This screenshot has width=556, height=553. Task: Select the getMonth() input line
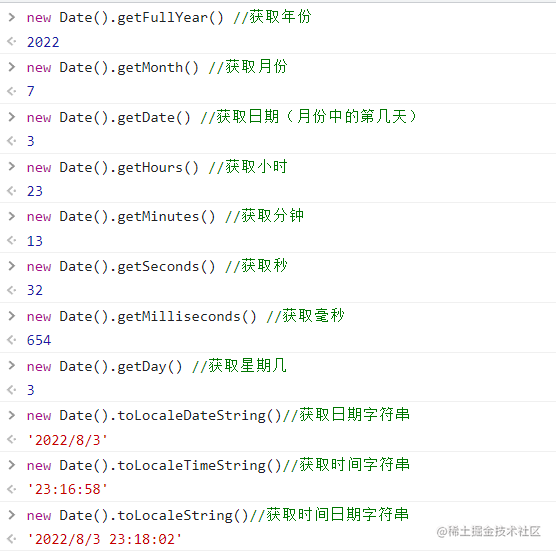[x=157, y=67]
